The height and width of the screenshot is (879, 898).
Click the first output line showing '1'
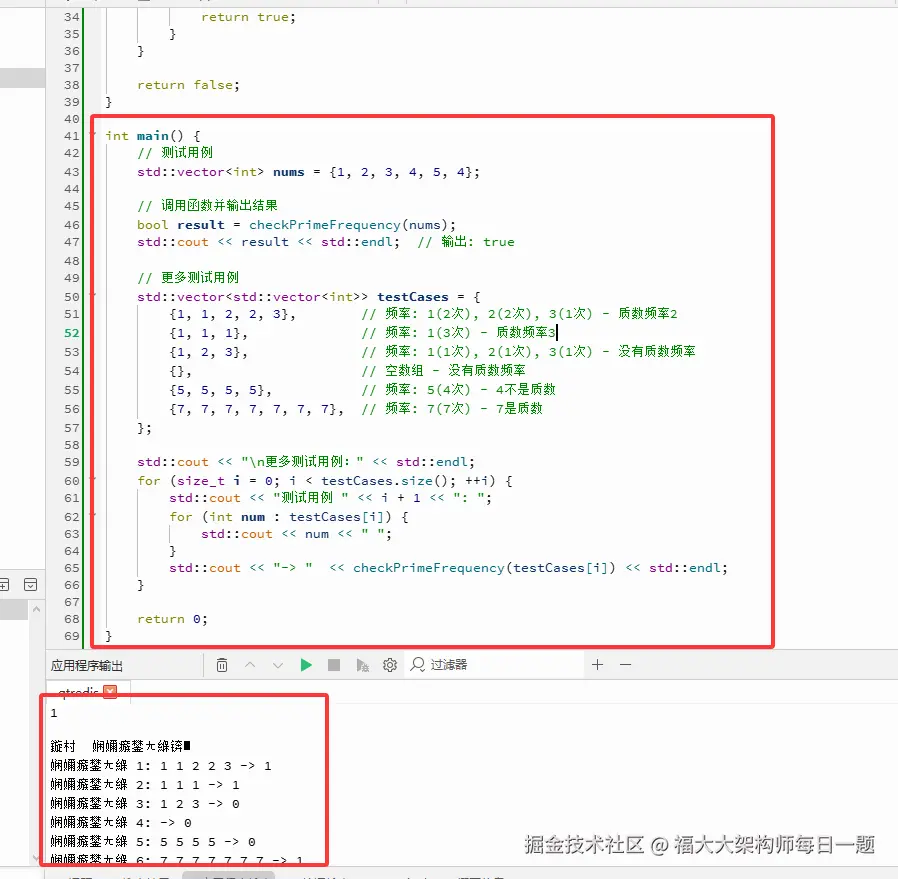coord(54,713)
